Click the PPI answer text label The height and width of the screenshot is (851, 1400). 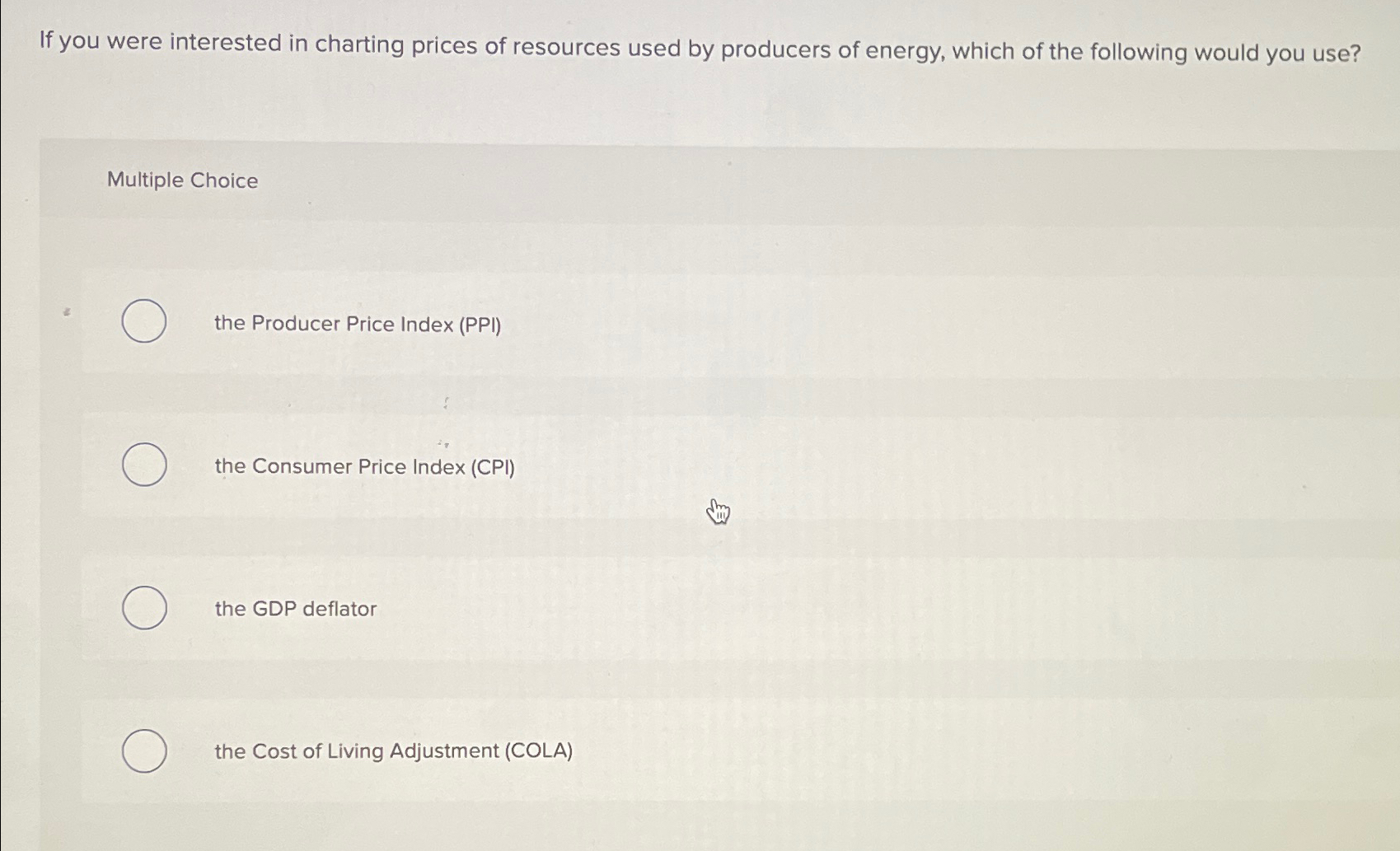tap(357, 325)
